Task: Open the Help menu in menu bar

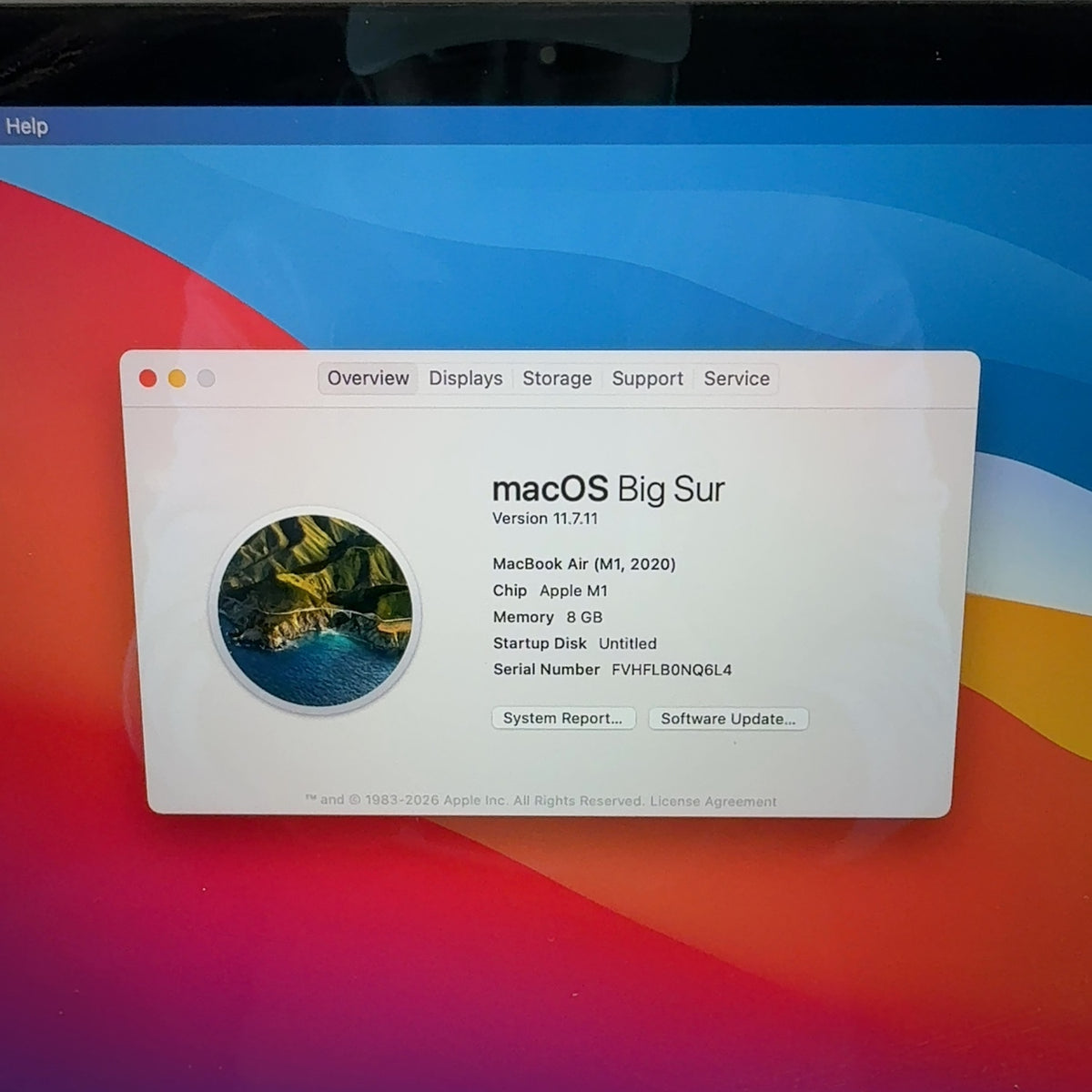Action: point(26,126)
